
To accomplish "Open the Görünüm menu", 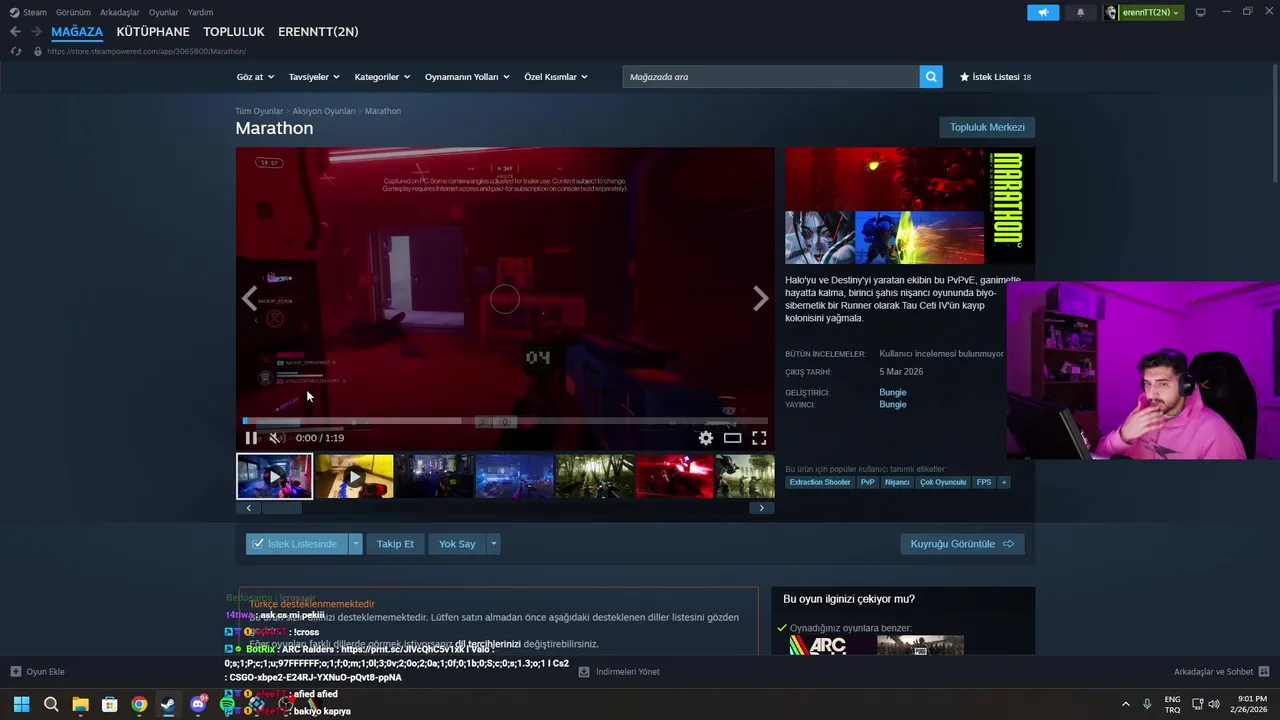I will 73,12.
